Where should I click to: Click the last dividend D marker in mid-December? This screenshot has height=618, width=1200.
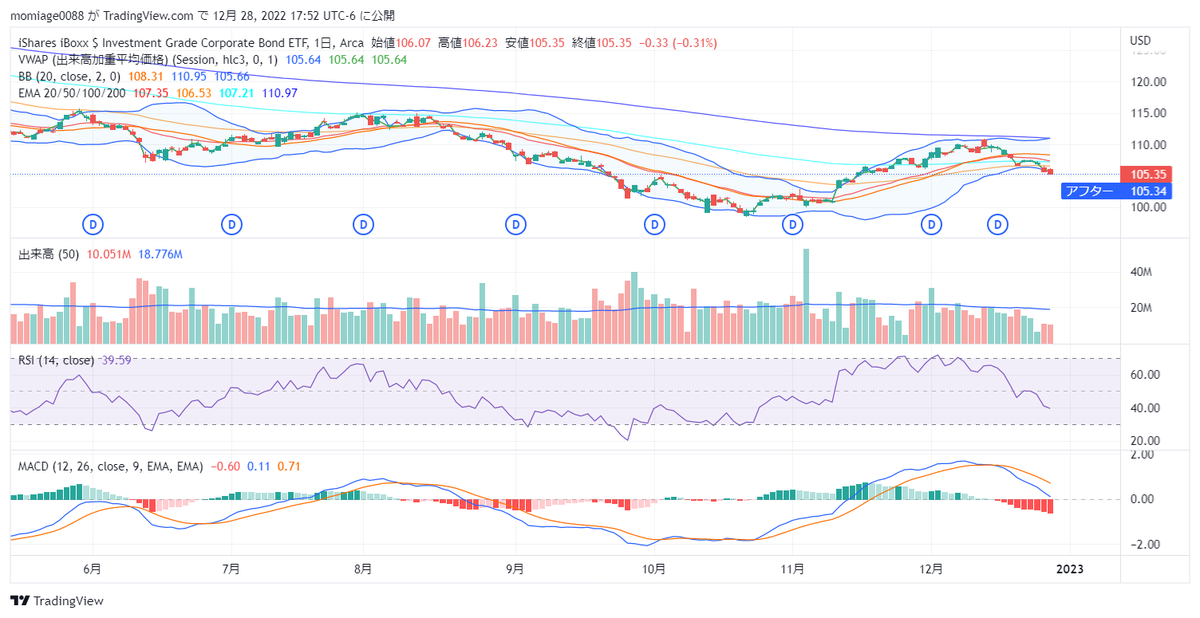tap(998, 225)
